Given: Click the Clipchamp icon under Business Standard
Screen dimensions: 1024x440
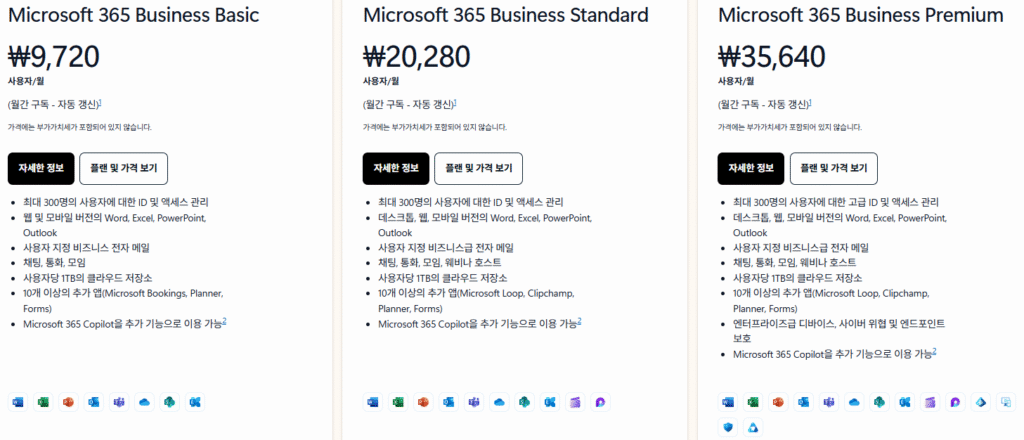Looking at the screenshot, I should pyautogui.click(x=574, y=401).
